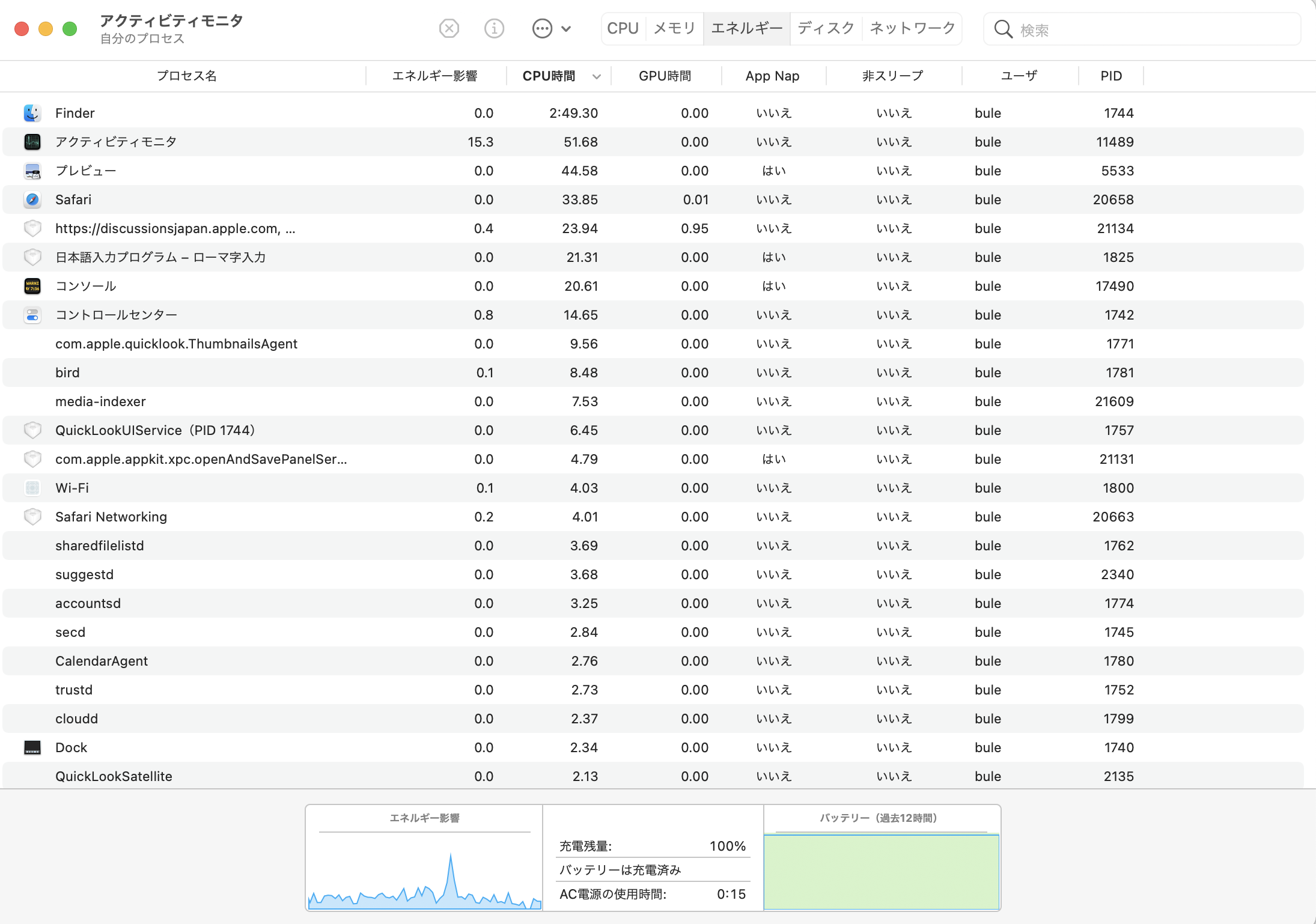Click the コントロールセンター toggle icon
The height and width of the screenshot is (924, 1316).
click(32, 315)
